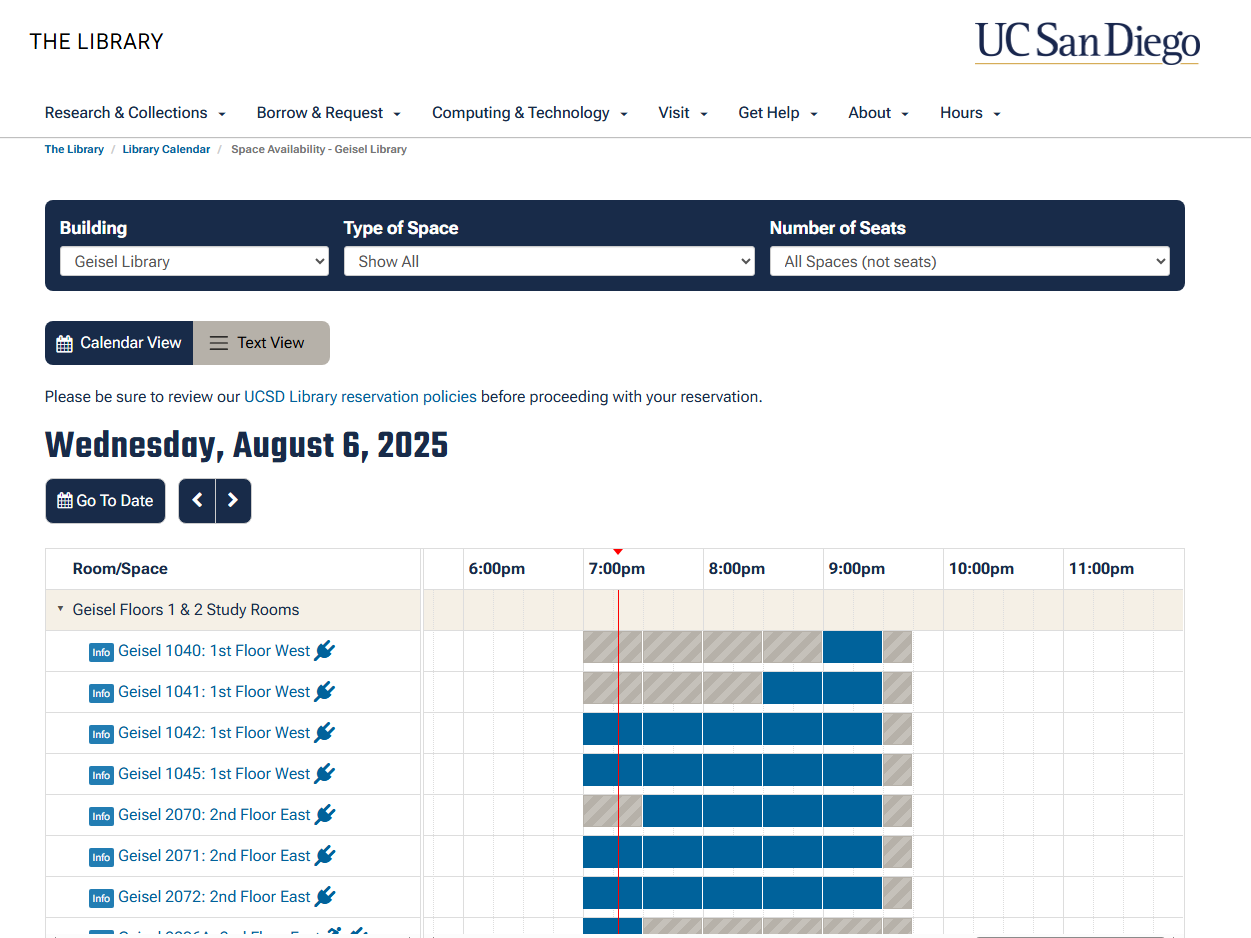Image resolution: width=1251 pixels, height=938 pixels.
Task: Click the Info icon for Geisel 1040
Action: pos(101,652)
